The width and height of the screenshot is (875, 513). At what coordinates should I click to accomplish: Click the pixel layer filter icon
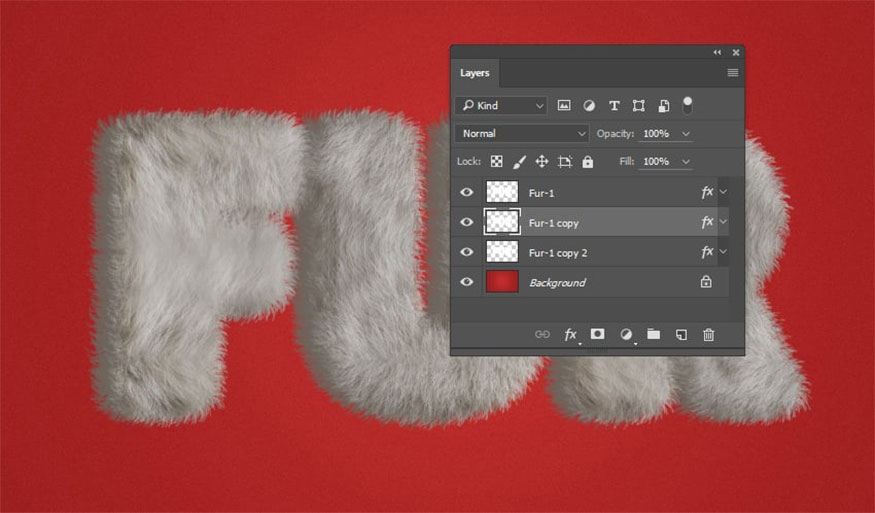pyautogui.click(x=564, y=105)
